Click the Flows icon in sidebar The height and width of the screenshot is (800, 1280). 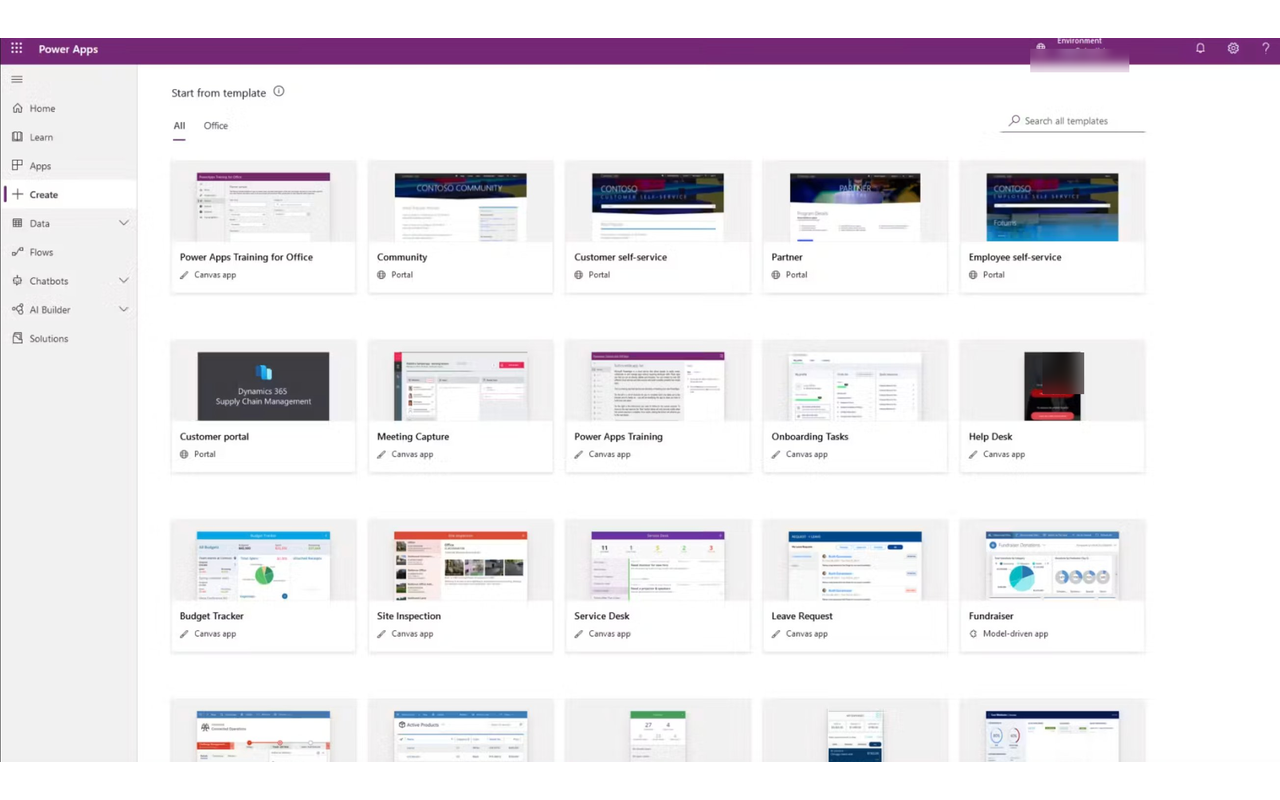17,252
